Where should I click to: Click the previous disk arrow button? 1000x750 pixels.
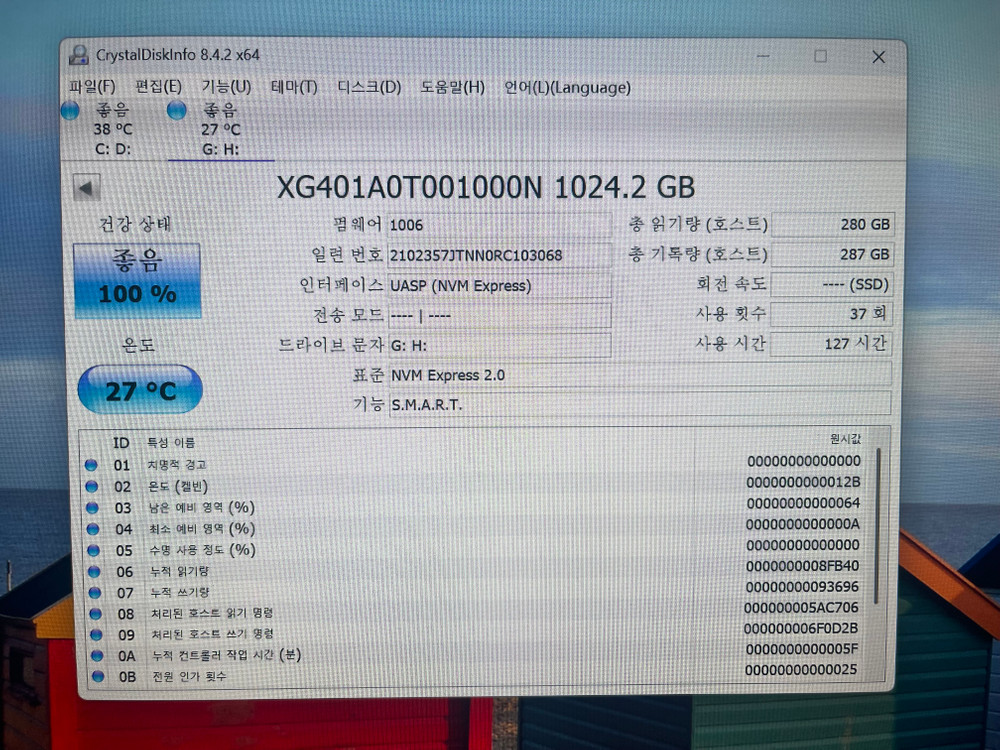(87, 187)
